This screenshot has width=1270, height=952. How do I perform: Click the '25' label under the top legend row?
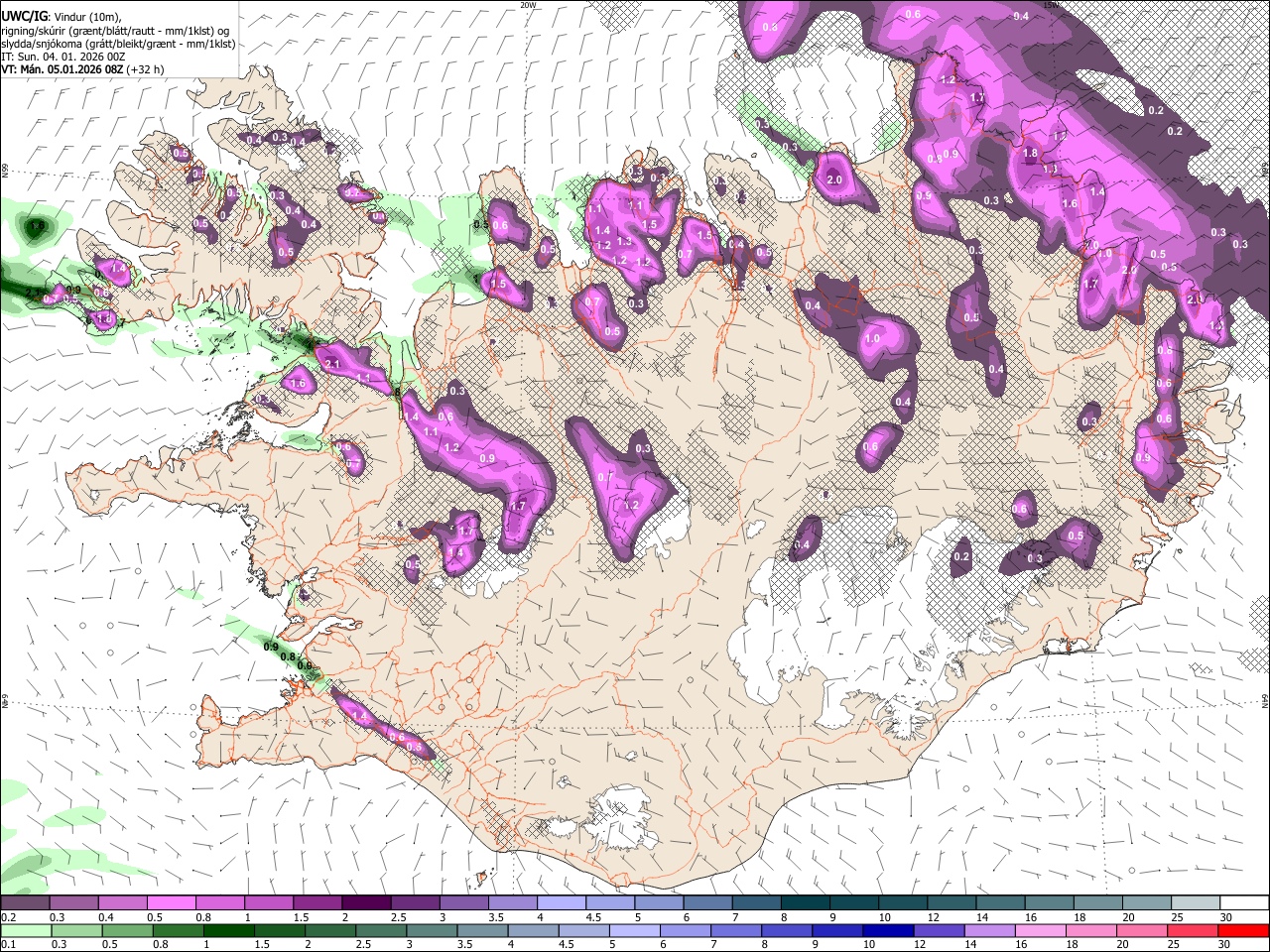coord(1177,917)
